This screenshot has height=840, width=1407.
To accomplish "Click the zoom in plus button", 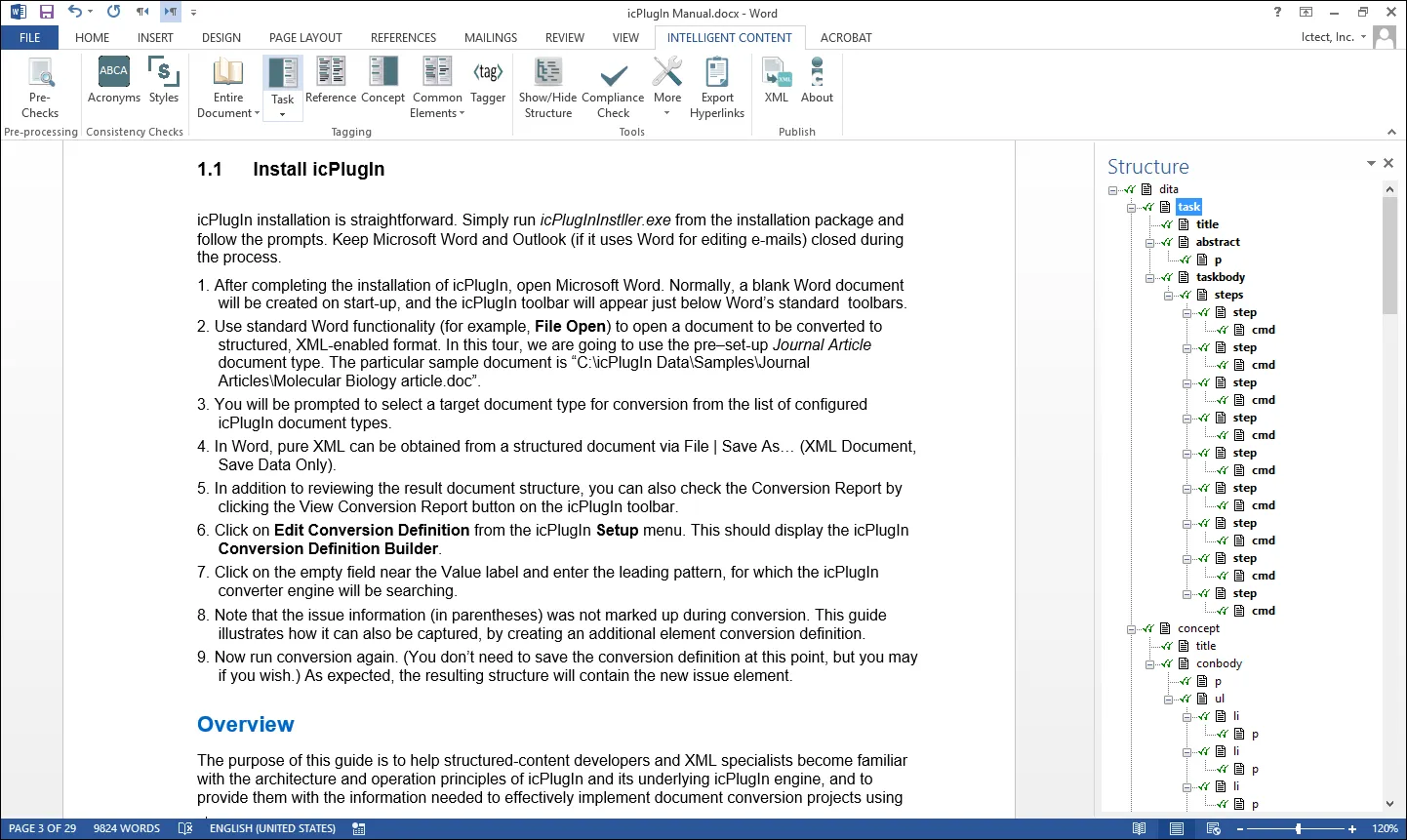I will [1352, 828].
